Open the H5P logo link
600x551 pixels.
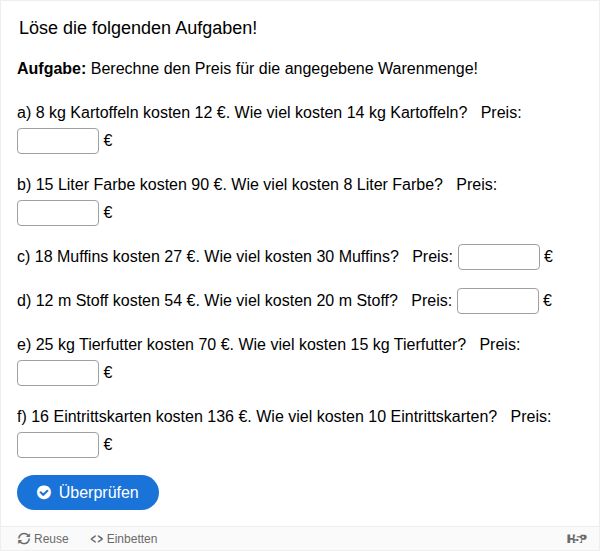tap(577, 539)
